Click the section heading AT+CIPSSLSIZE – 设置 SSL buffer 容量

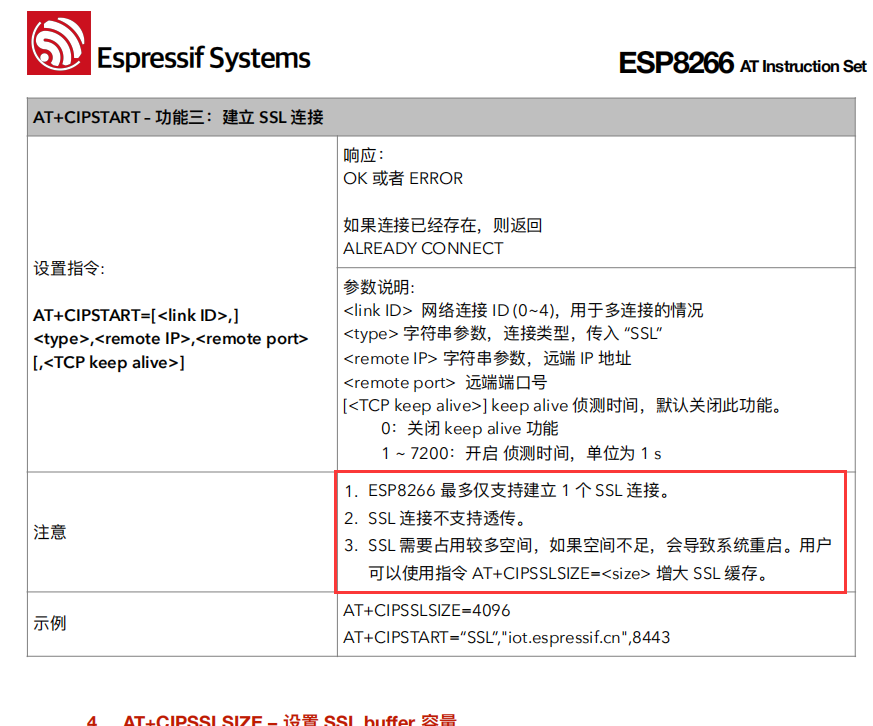[x=272, y=719]
